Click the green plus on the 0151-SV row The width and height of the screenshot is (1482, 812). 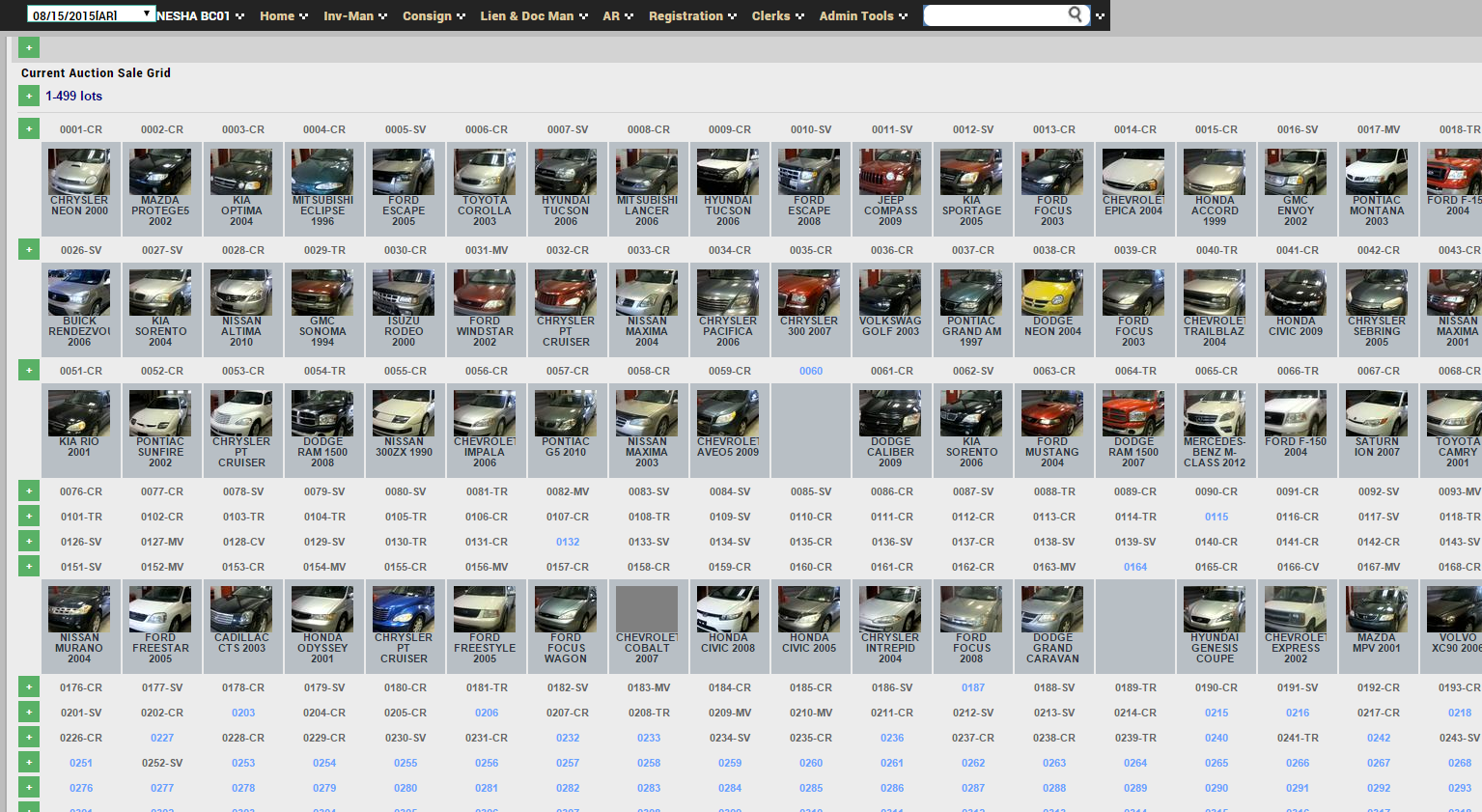[x=29, y=567]
